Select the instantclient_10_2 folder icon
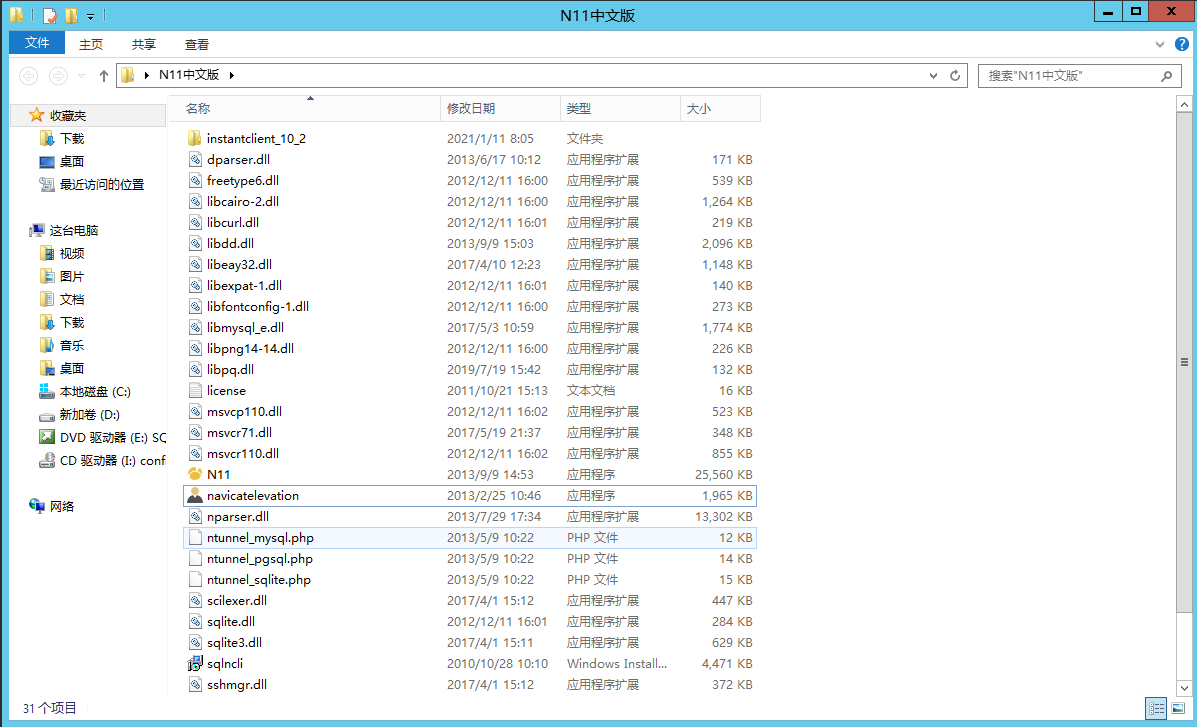1197x728 pixels. tap(195, 138)
